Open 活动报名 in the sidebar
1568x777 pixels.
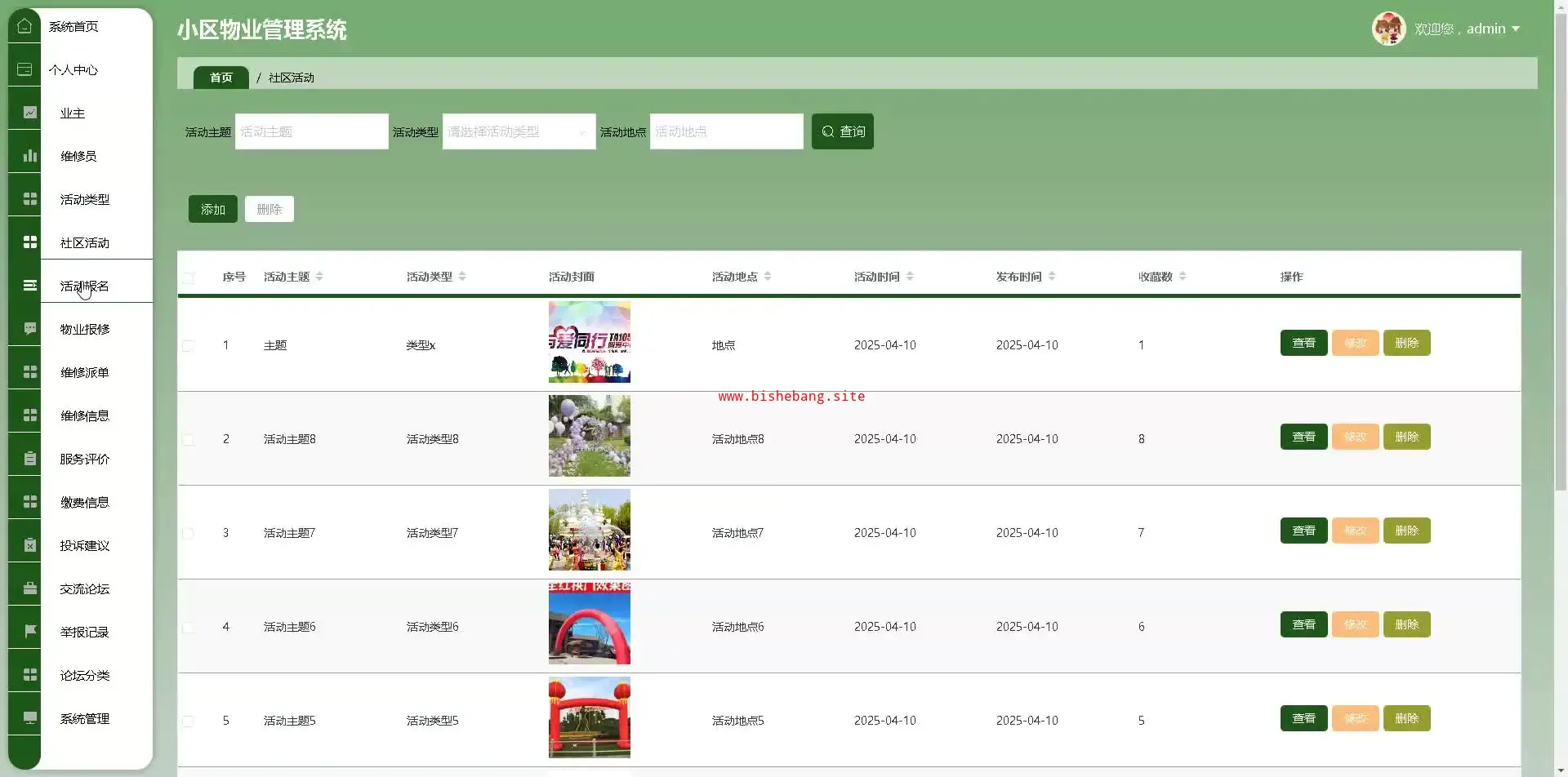point(84,286)
